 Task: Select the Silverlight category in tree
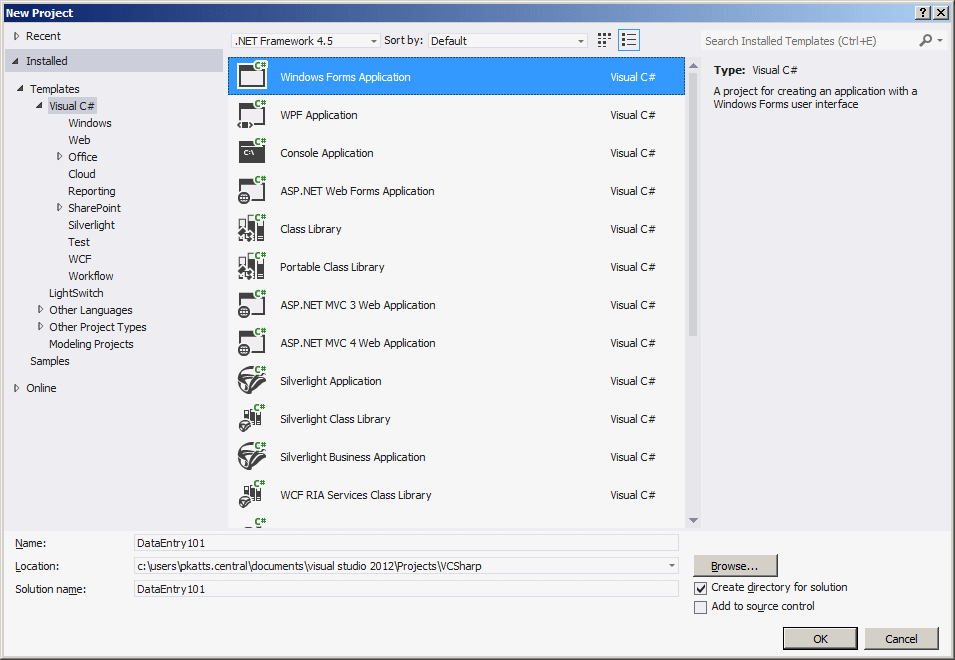91,225
